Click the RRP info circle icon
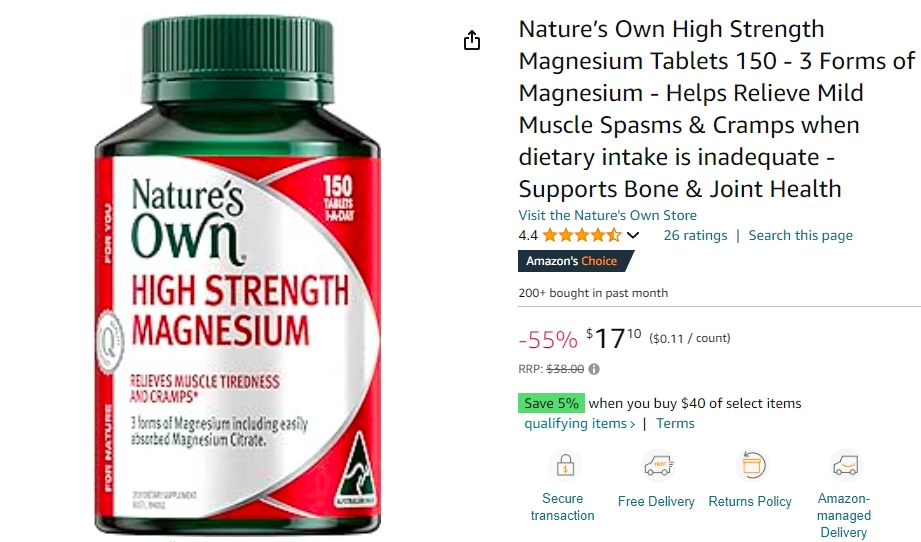Viewport: 921px width, 542px height. pyautogui.click(x=594, y=369)
